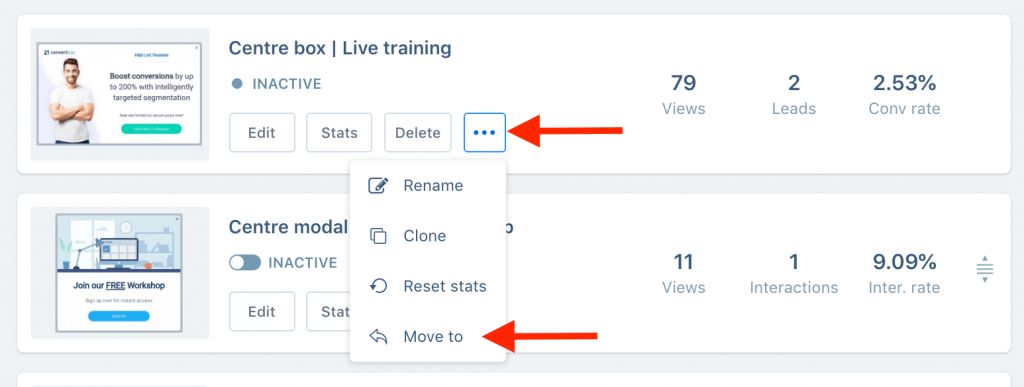Click the Centre box | Live training title
This screenshot has width=1024, height=387.
(340, 48)
